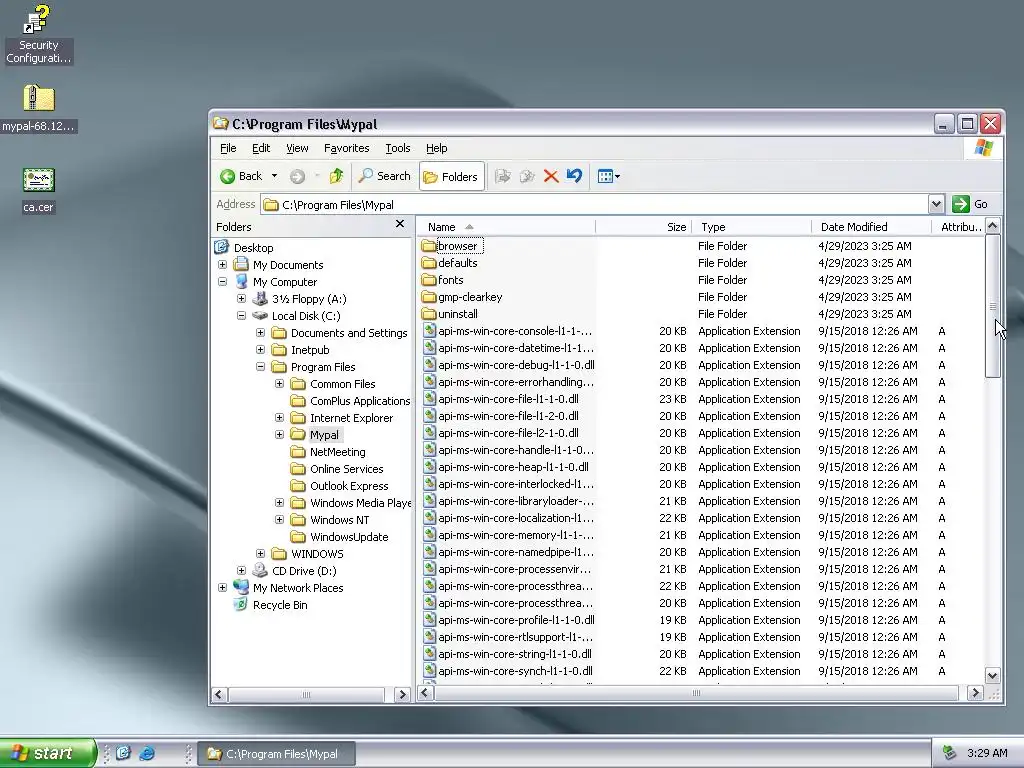Select Outlook Express folder in tree
This screenshot has height=768, width=1024.
coord(349,486)
